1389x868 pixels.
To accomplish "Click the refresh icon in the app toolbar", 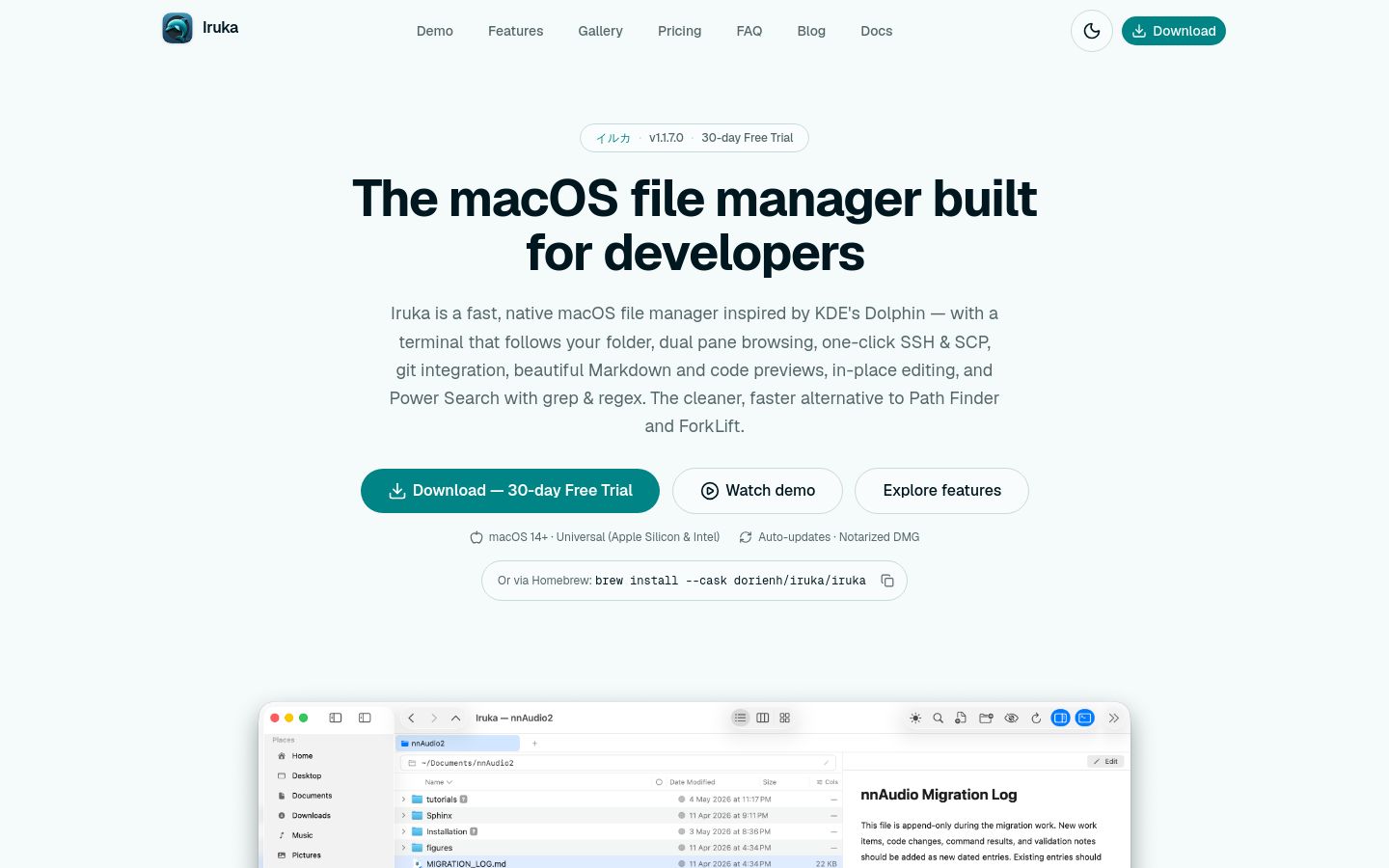I will (x=1036, y=718).
